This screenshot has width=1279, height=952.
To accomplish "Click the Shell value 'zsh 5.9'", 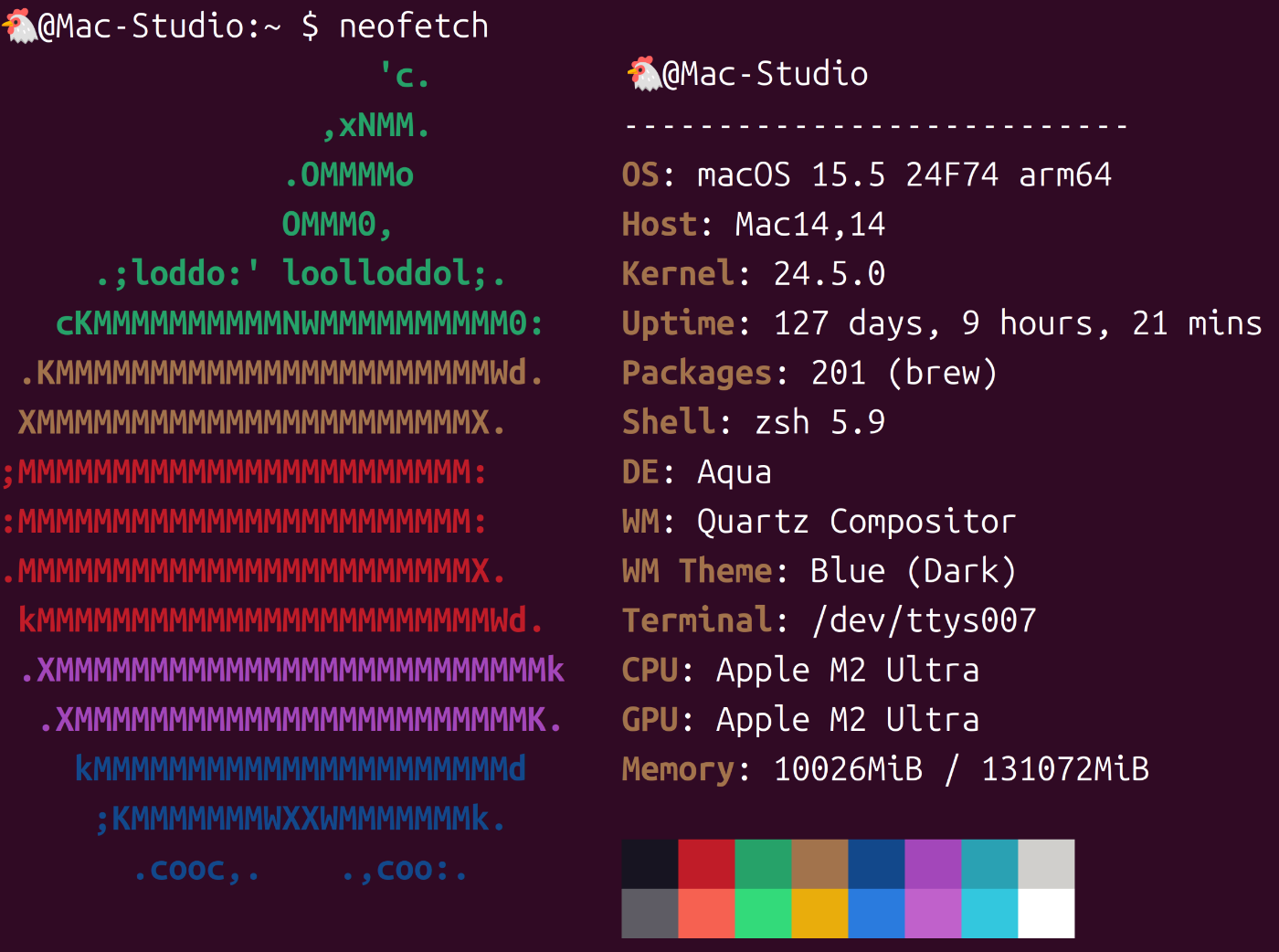I will click(819, 422).
